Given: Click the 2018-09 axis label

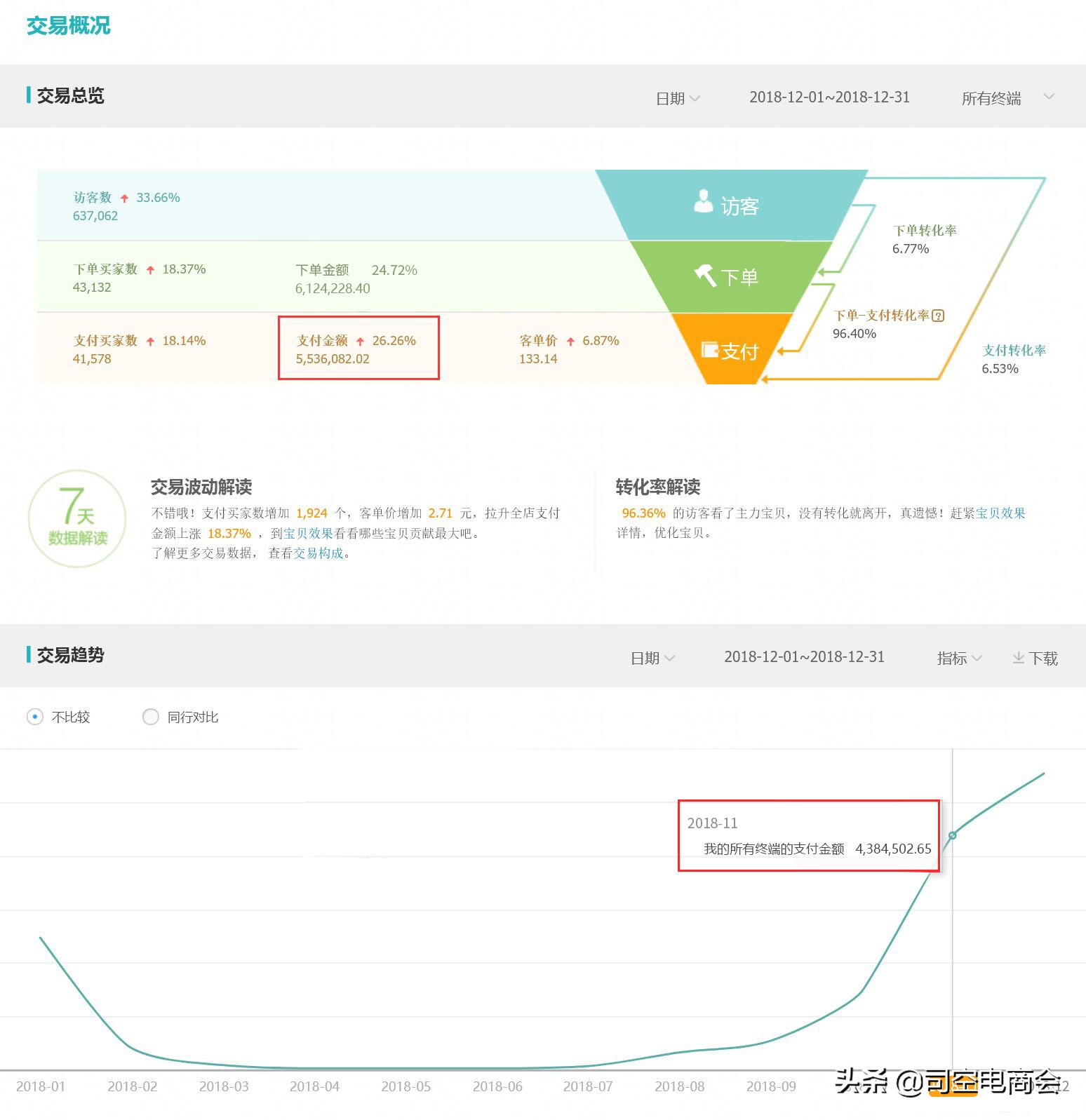Looking at the screenshot, I should 771,1086.
